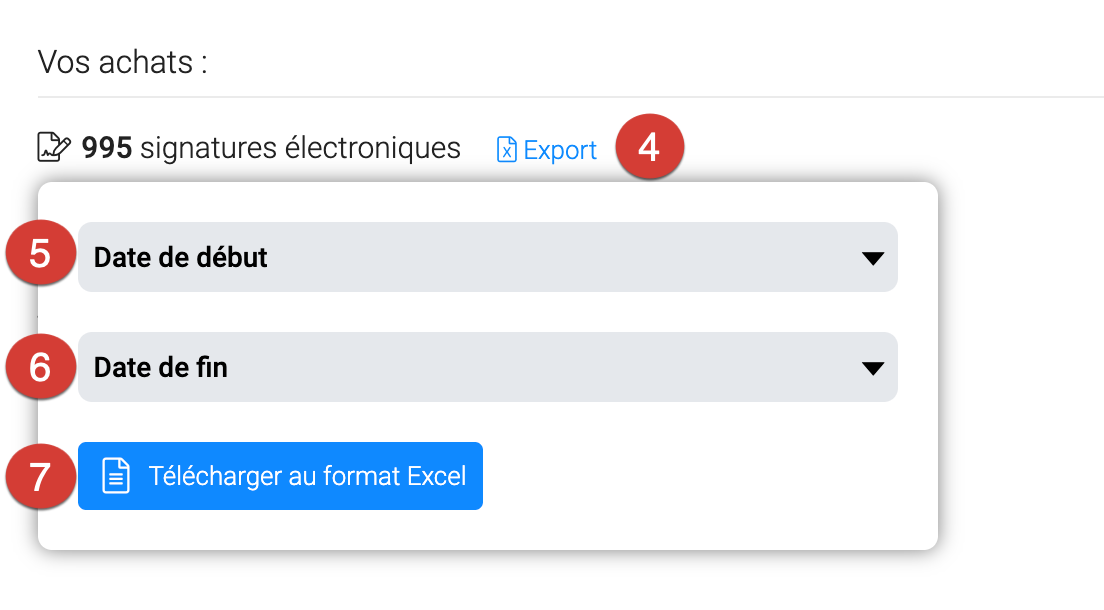
Task: Click the electronic signature pen icon
Action: 54,148
